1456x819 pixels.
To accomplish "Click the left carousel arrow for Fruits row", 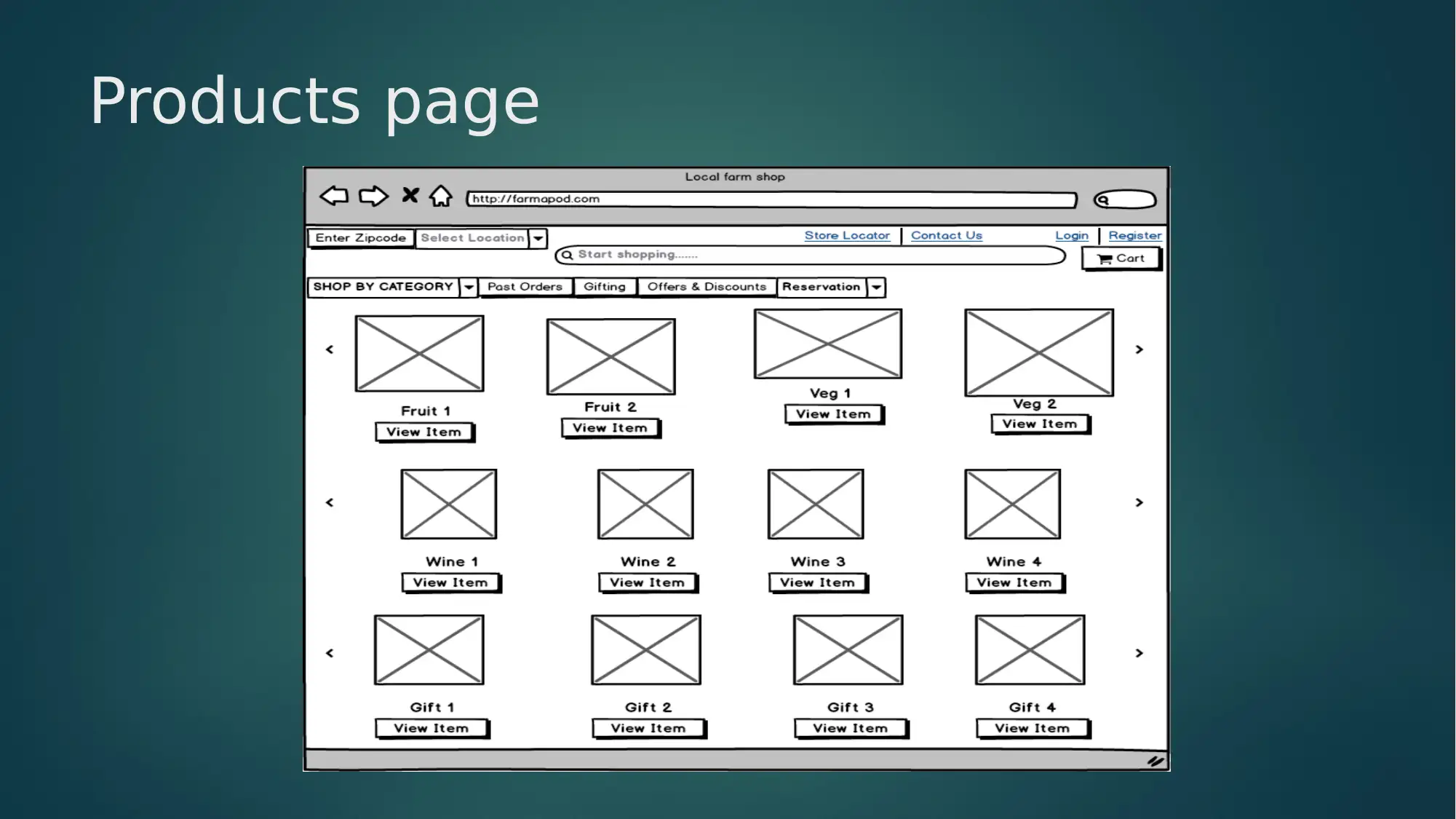I will [327, 349].
